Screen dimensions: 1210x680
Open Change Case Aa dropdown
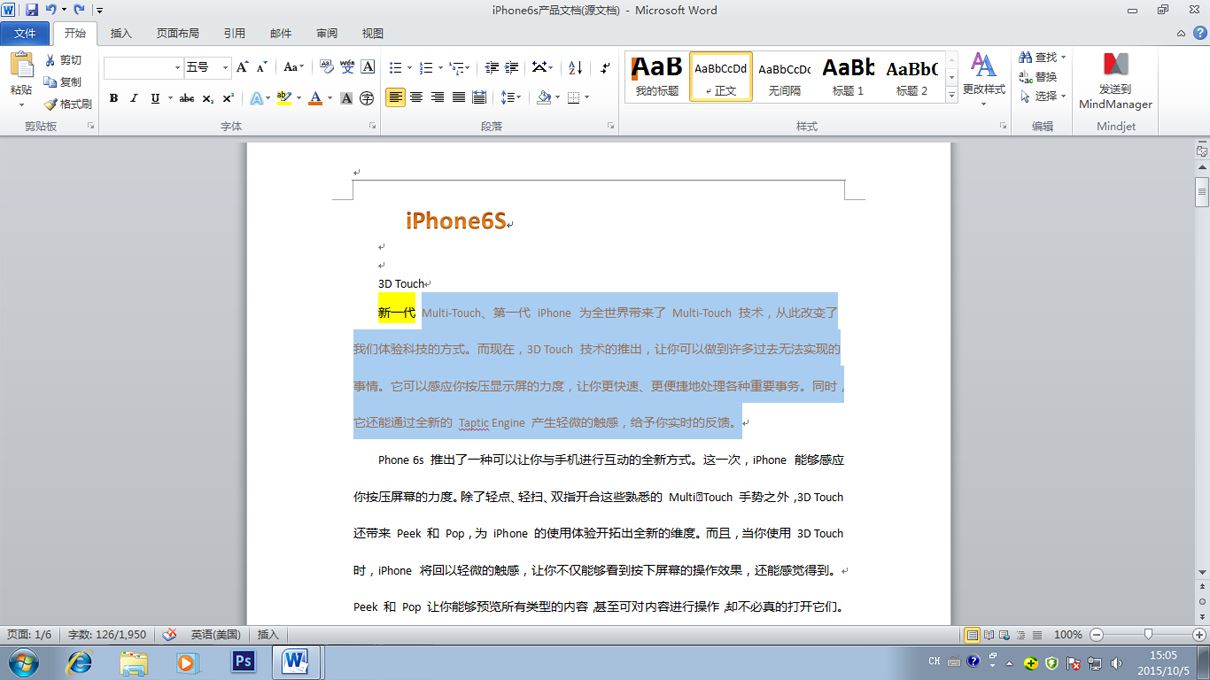coord(294,68)
